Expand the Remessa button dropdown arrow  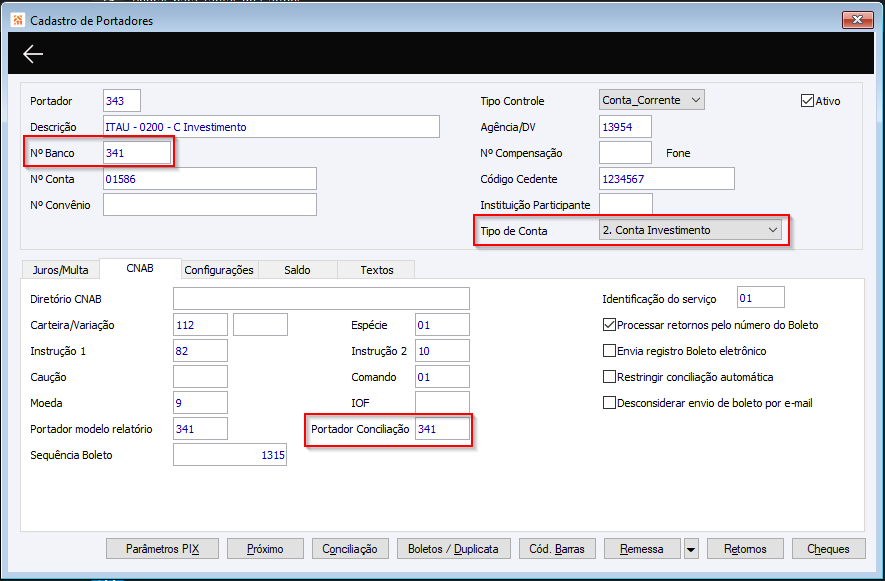[690, 549]
